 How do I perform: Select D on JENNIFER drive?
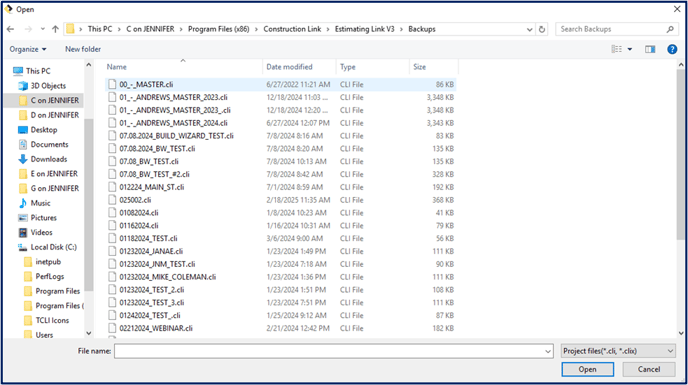point(54,115)
